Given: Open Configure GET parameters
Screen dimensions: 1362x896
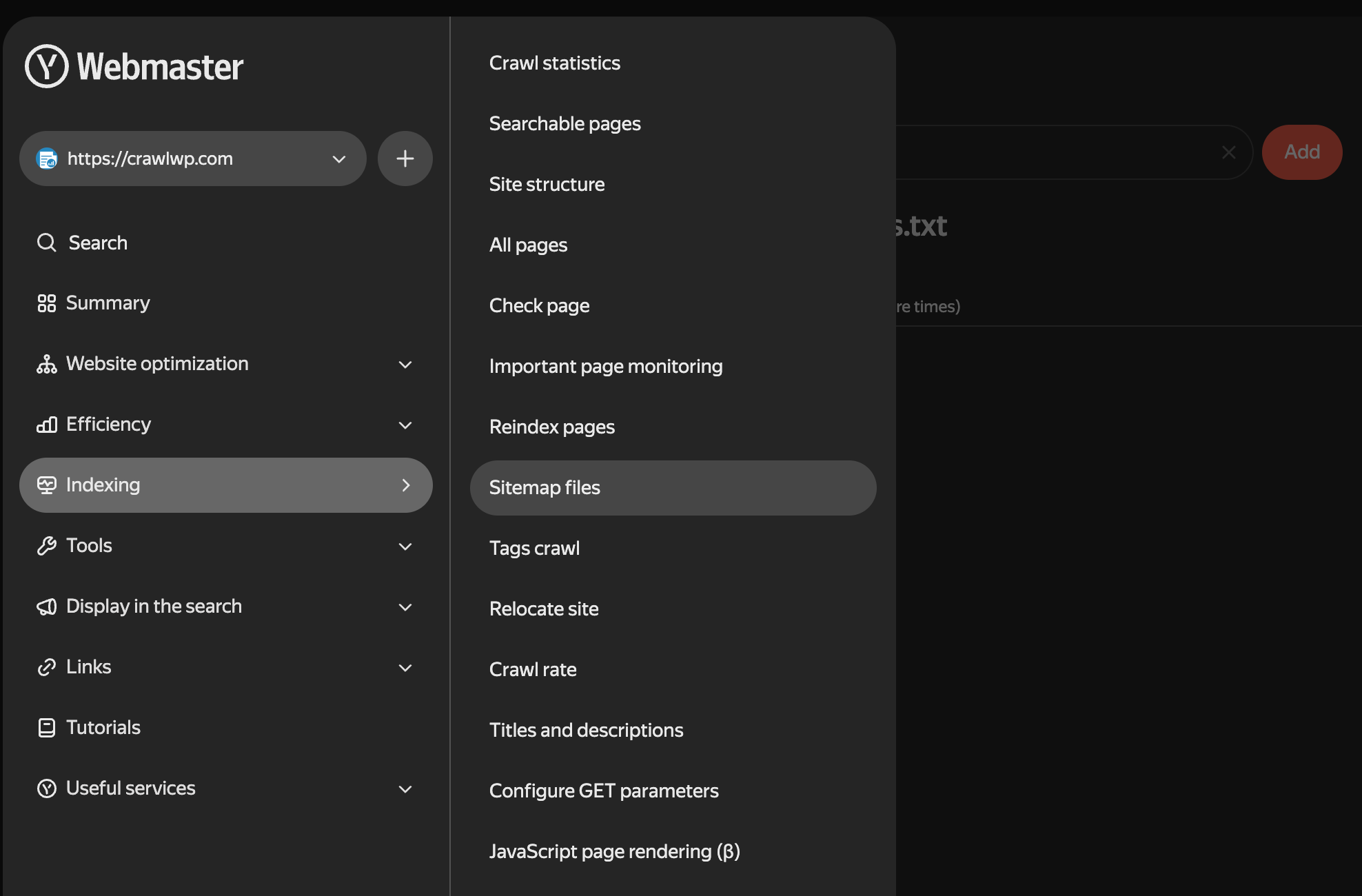Looking at the screenshot, I should tap(604, 791).
